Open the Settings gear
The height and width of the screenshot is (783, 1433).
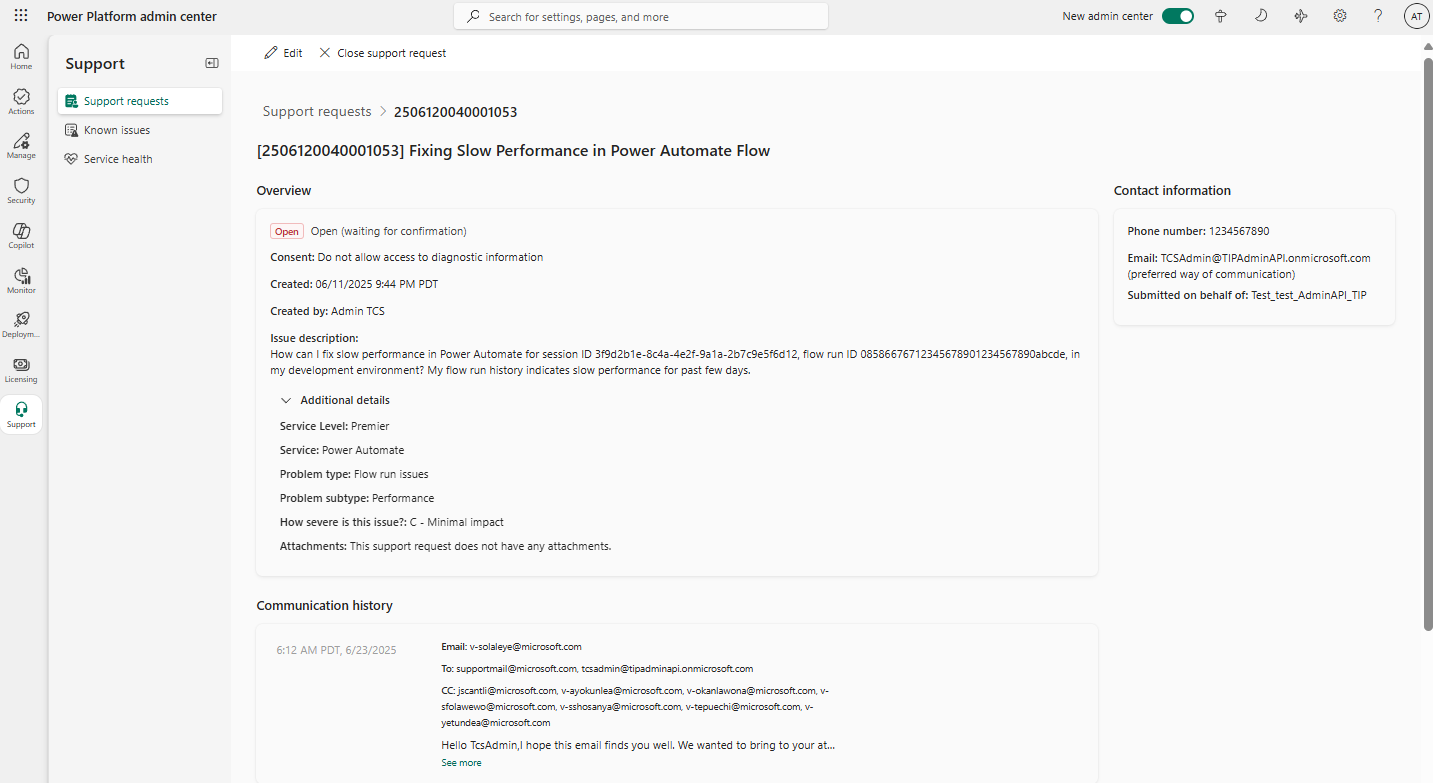pos(1340,16)
